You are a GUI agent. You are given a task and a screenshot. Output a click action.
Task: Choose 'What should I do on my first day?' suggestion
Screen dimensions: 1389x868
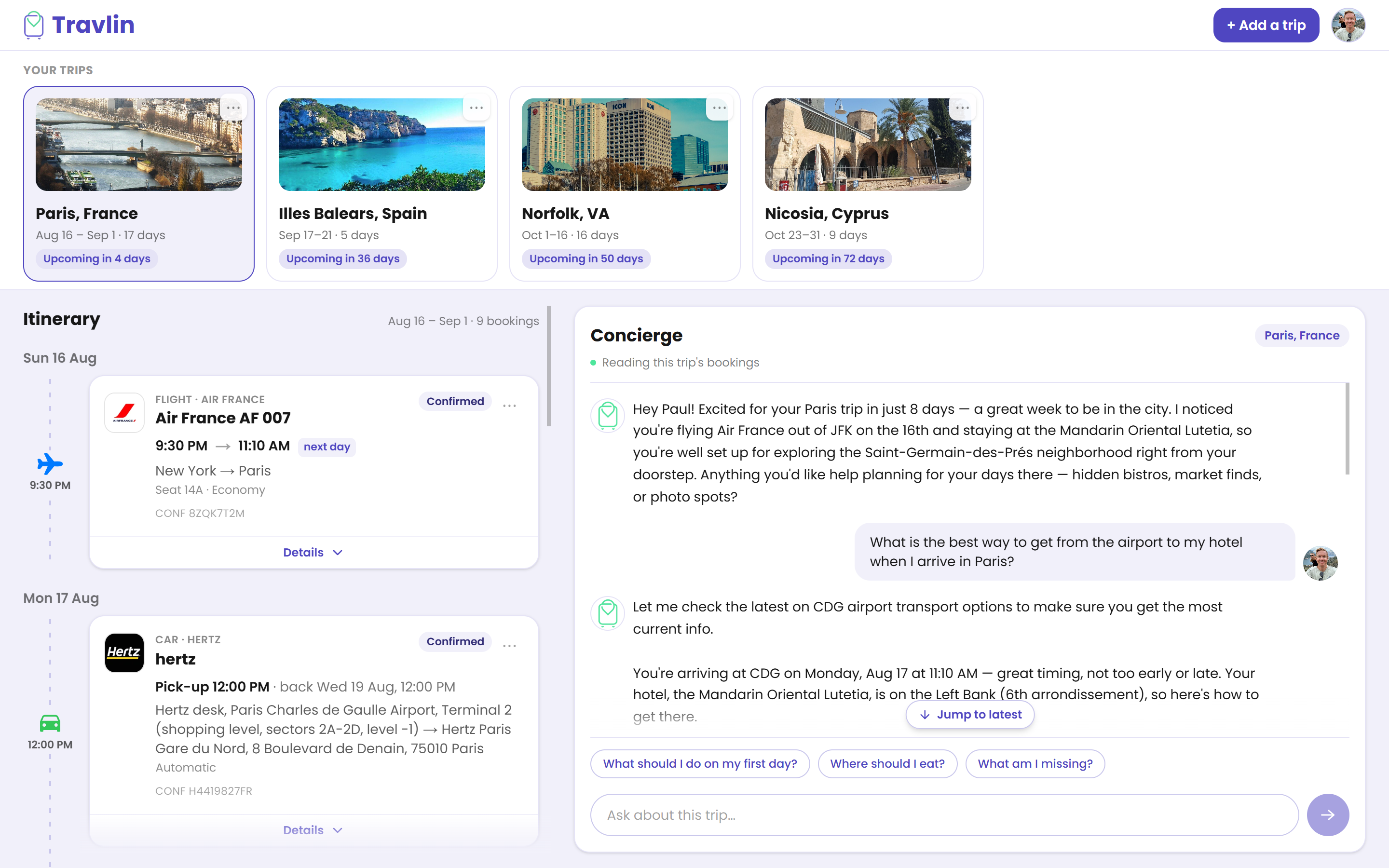click(x=700, y=763)
